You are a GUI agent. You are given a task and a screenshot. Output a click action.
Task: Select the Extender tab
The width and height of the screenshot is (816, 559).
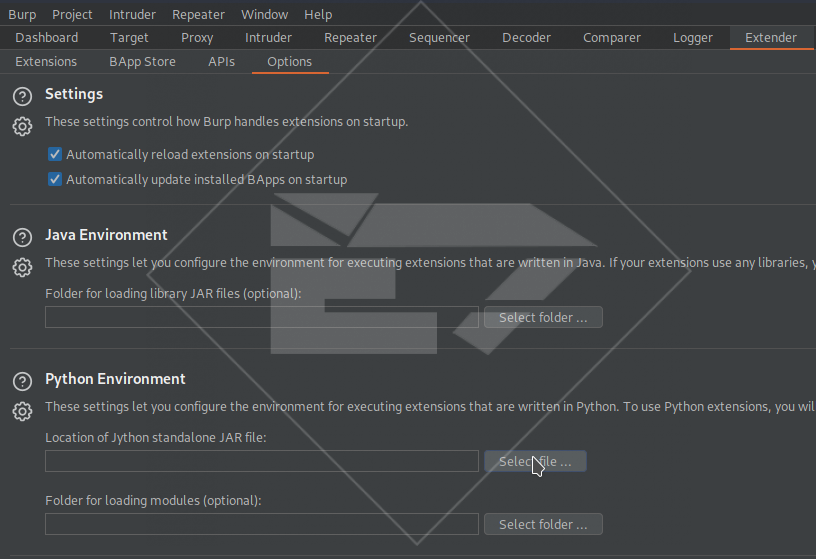[771, 37]
